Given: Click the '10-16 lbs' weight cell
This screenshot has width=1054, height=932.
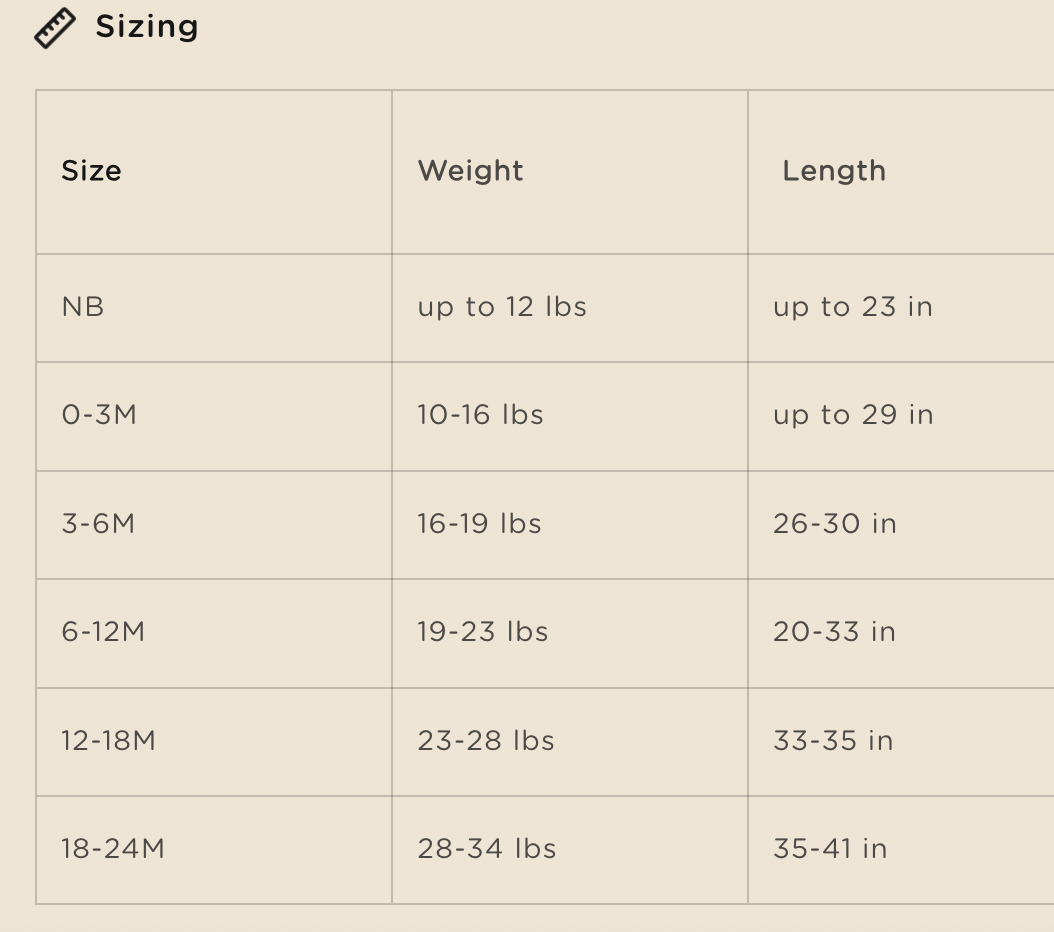Looking at the screenshot, I should 569,417.
